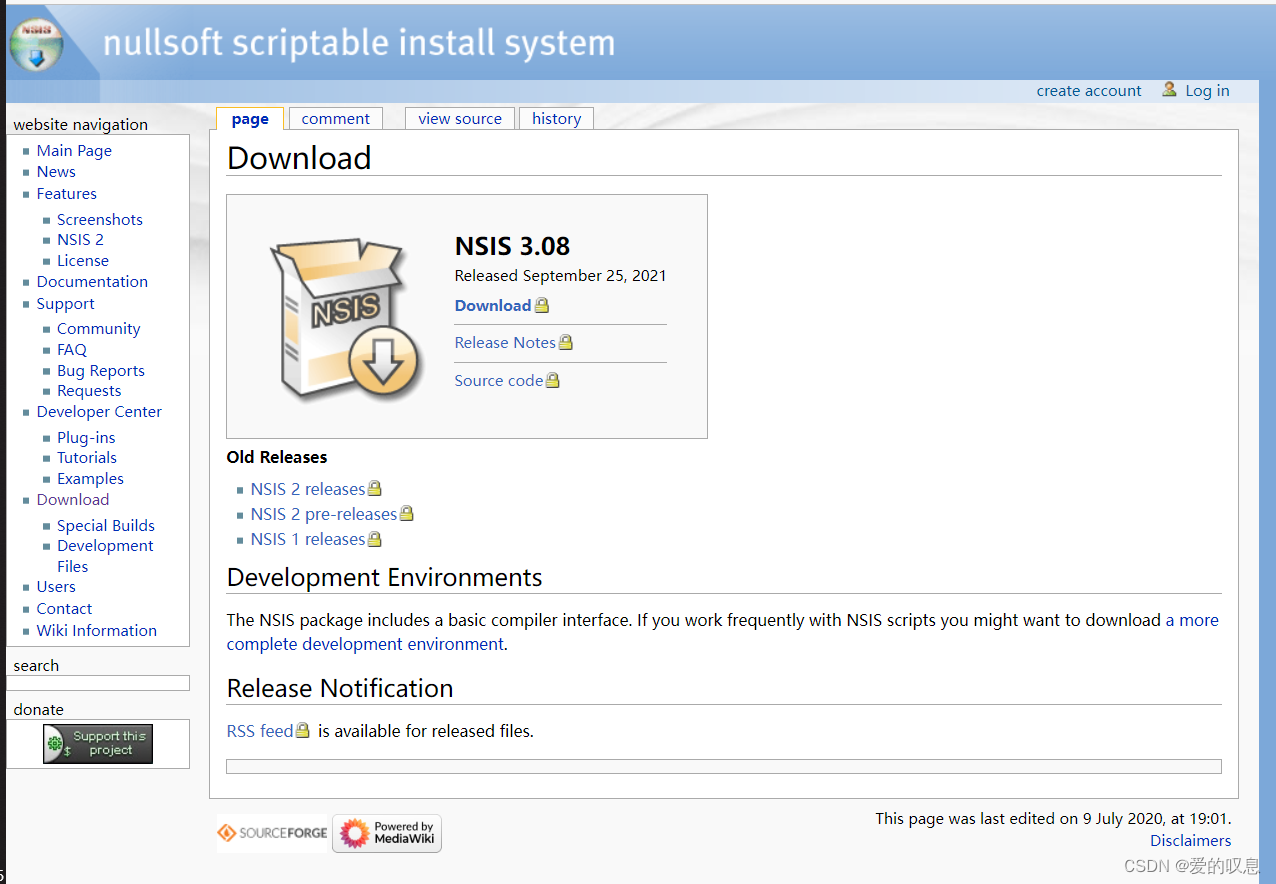The image size is (1276, 884).
Task: Click the lock icon next to Download
Action: click(x=542, y=305)
